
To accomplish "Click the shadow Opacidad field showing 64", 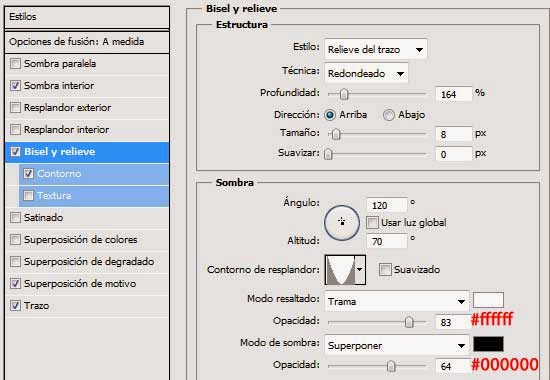I will pyautogui.click(x=452, y=366).
